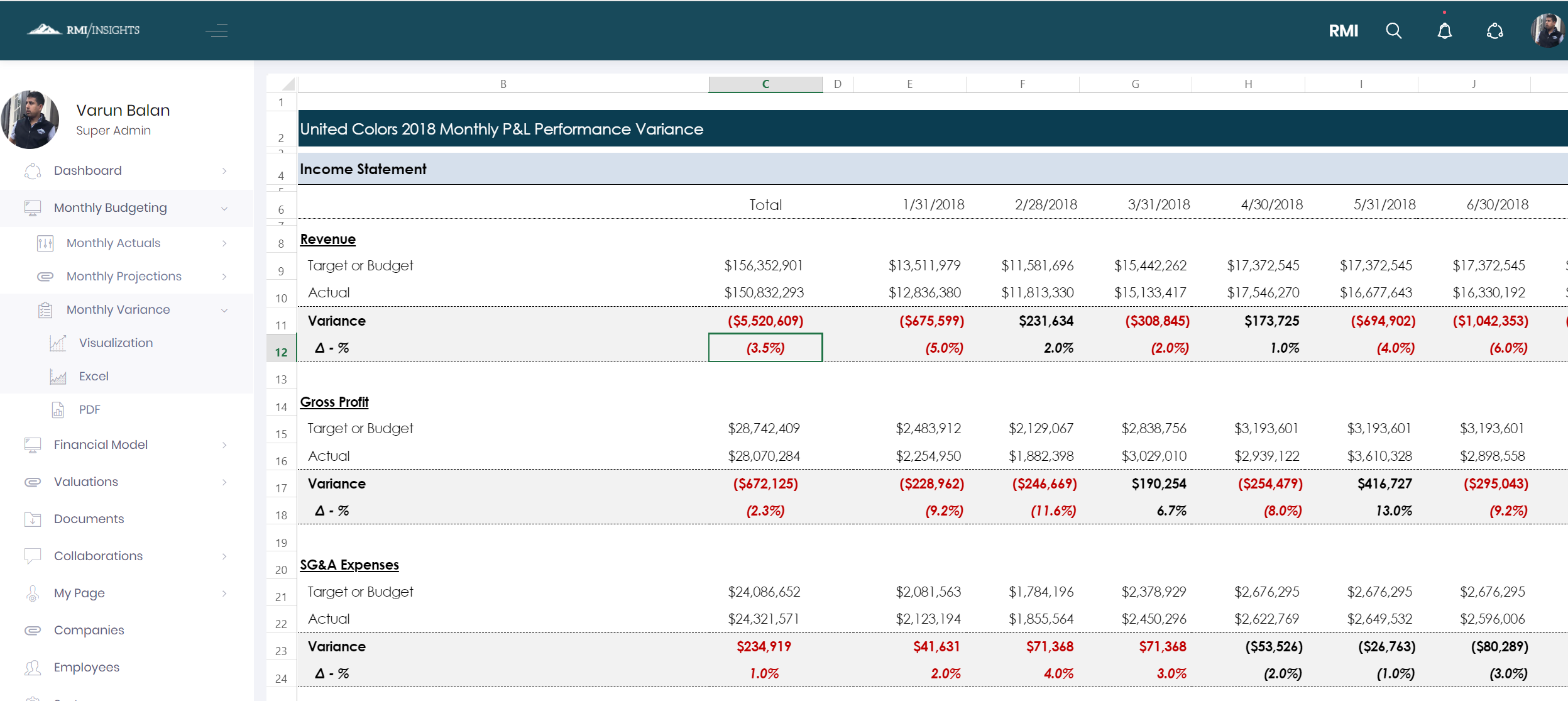Click the Revenue section heading
The height and width of the screenshot is (701, 1568).
pyautogui.click(x=328, y=240)
